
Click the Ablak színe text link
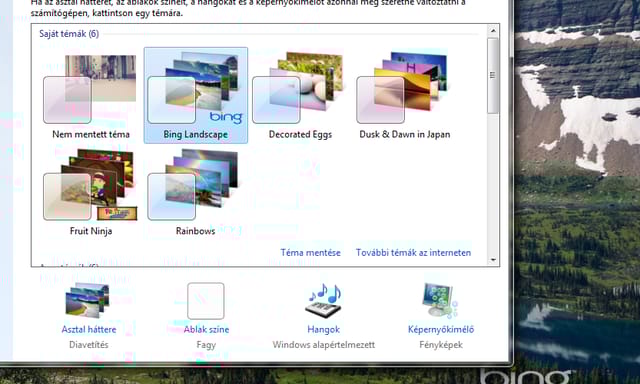click(206, 329)
